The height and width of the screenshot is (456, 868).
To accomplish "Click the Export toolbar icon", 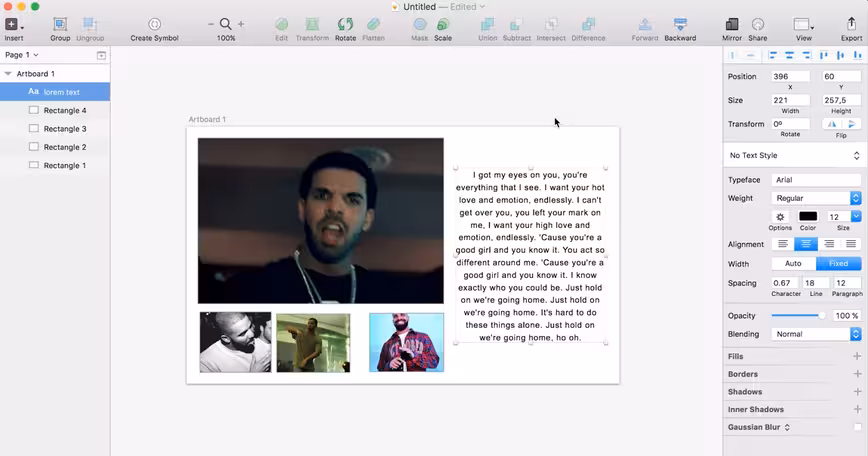I will [851, 24].
